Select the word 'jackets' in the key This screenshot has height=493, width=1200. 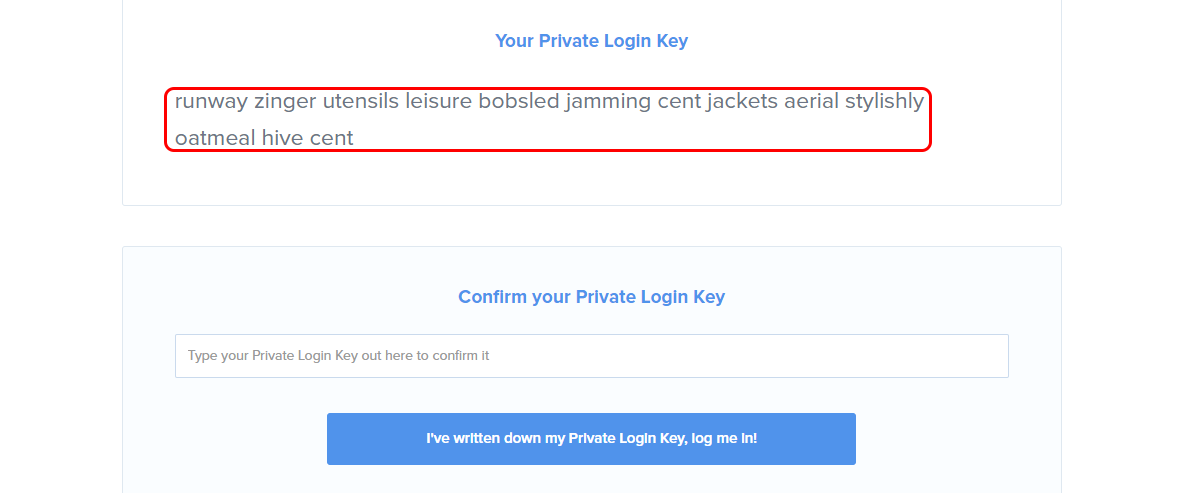742,102
